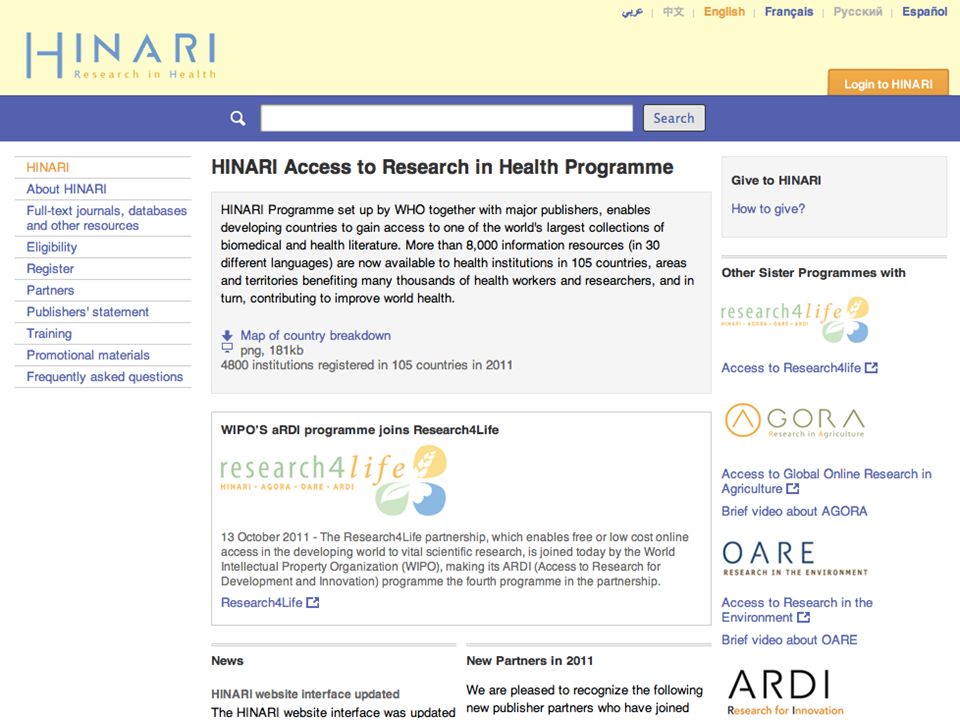The width and height of the screenshot is (960, 720).
Task: Open Brief video about AGORA
Action: (x=794, y=511)
